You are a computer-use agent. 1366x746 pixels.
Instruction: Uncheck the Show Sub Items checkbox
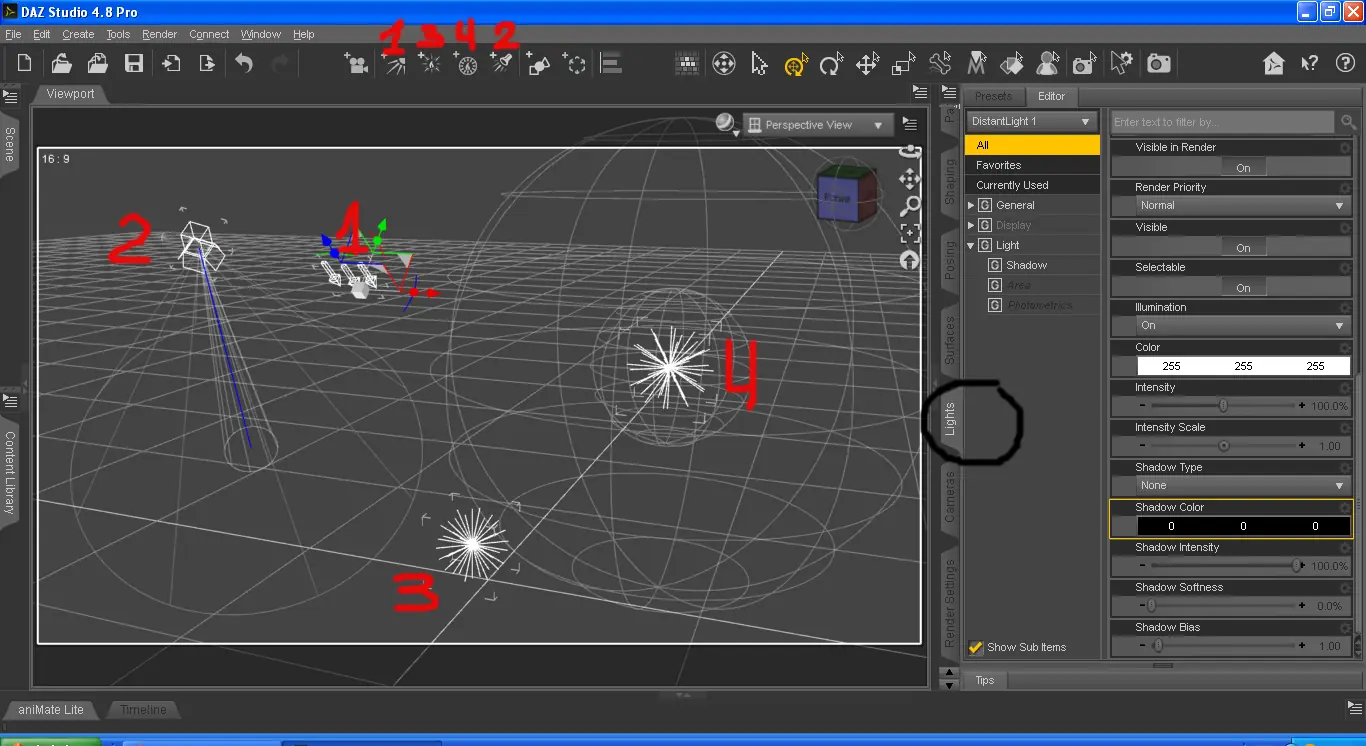click(976, 647)
